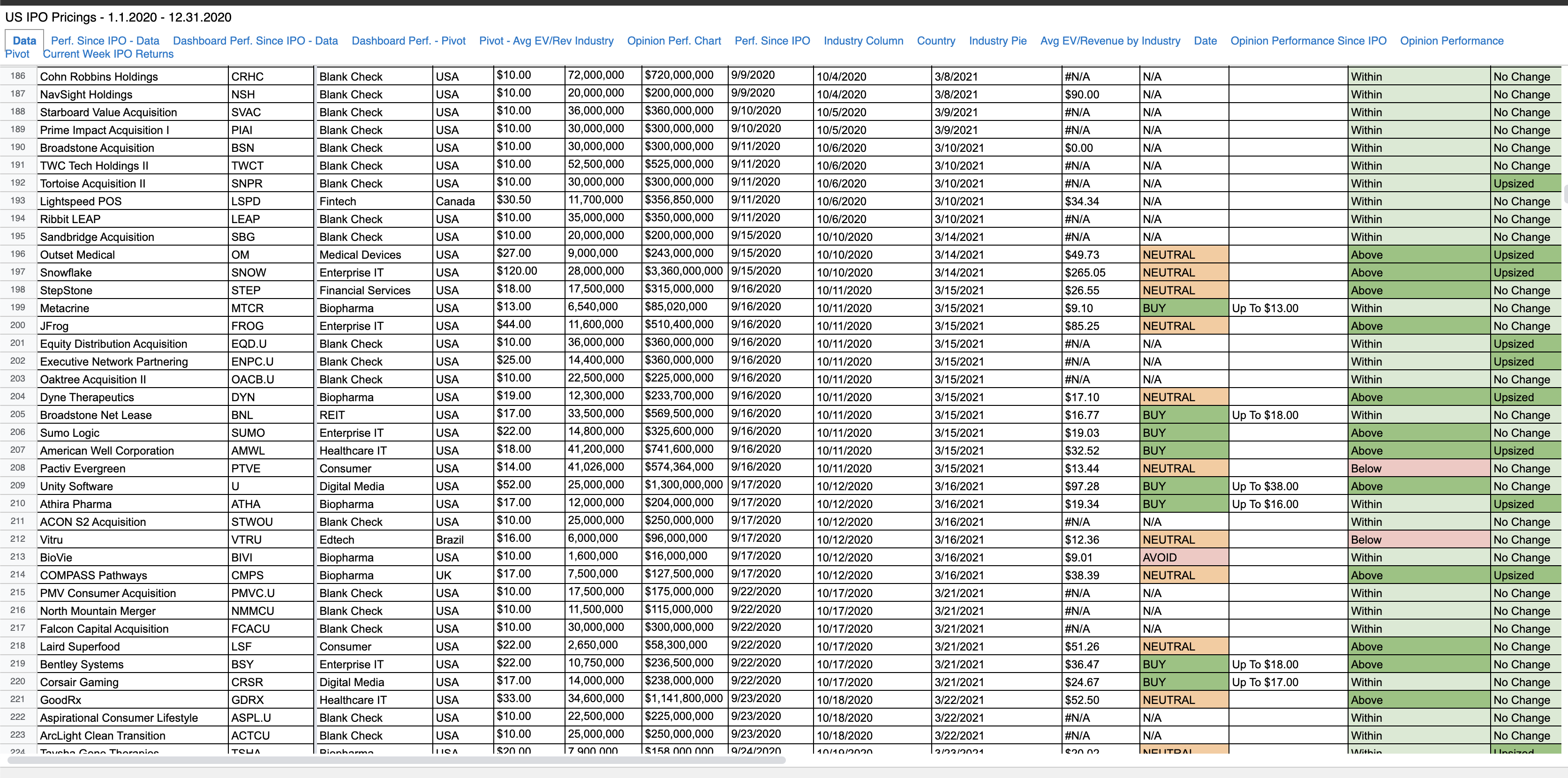Open the Industry Pie tab

point(997,41)
